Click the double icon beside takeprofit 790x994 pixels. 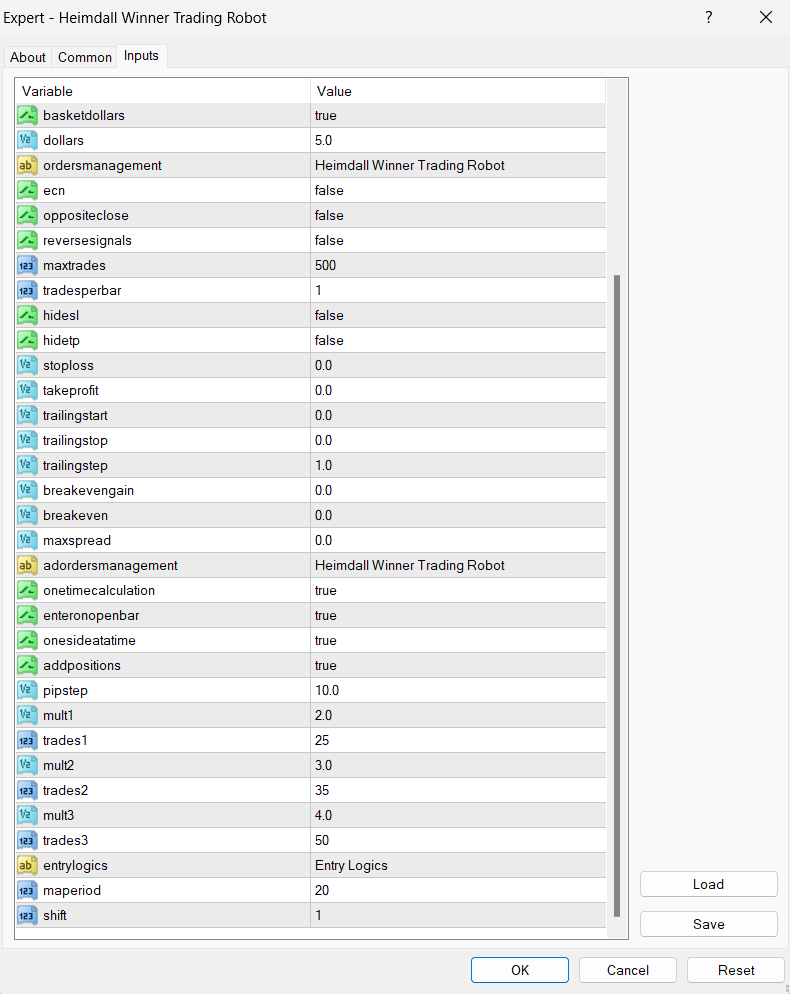coord(27,390)
